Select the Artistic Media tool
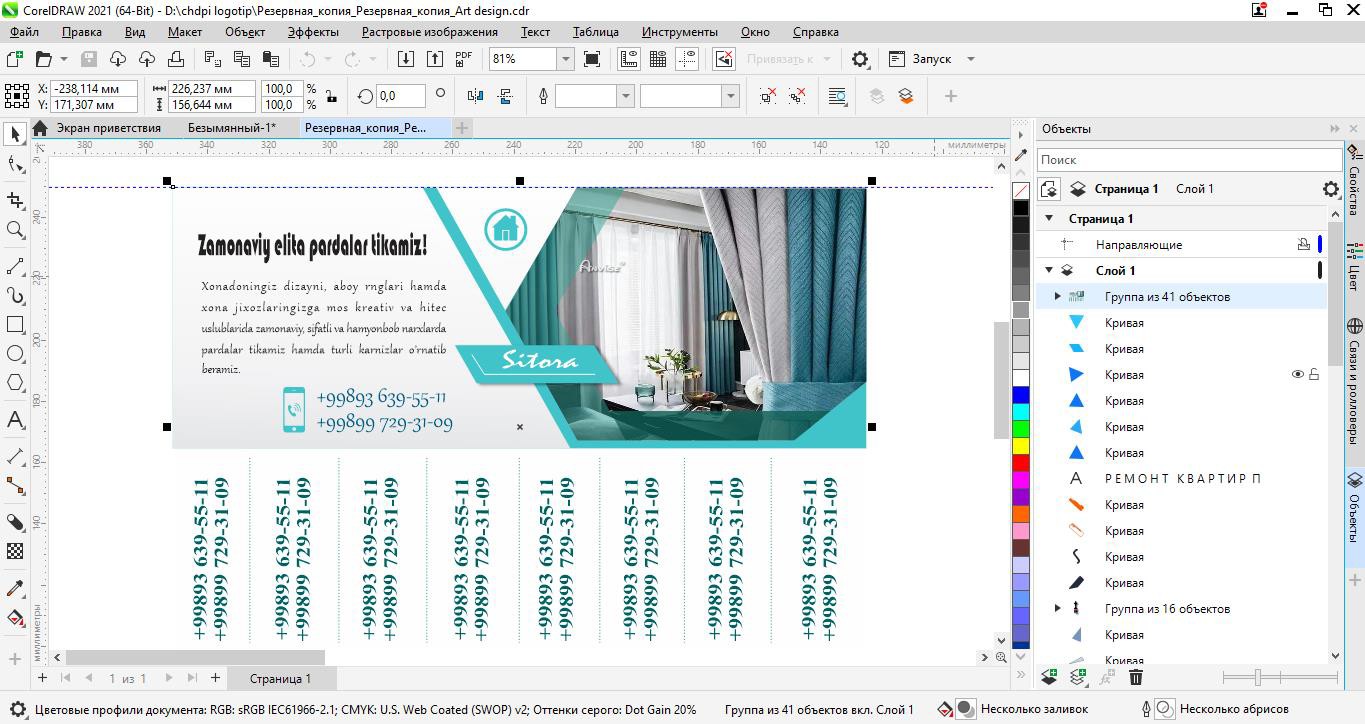This screenshot has width=1365, height=724. click(15, 296)
